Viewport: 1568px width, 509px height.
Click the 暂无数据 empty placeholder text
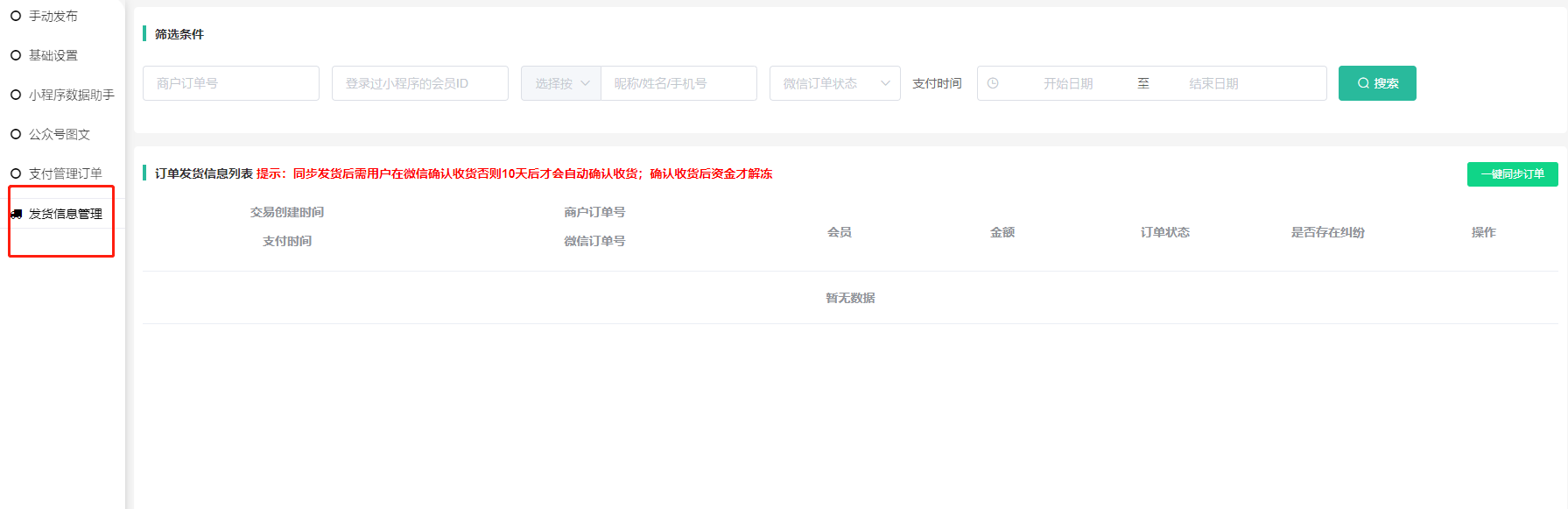coord(850,298)
